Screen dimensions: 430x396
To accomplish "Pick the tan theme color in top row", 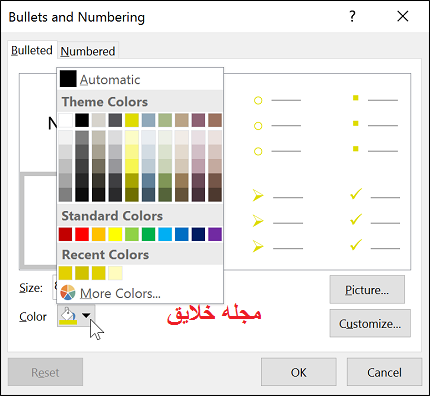I will coord(182,120).
